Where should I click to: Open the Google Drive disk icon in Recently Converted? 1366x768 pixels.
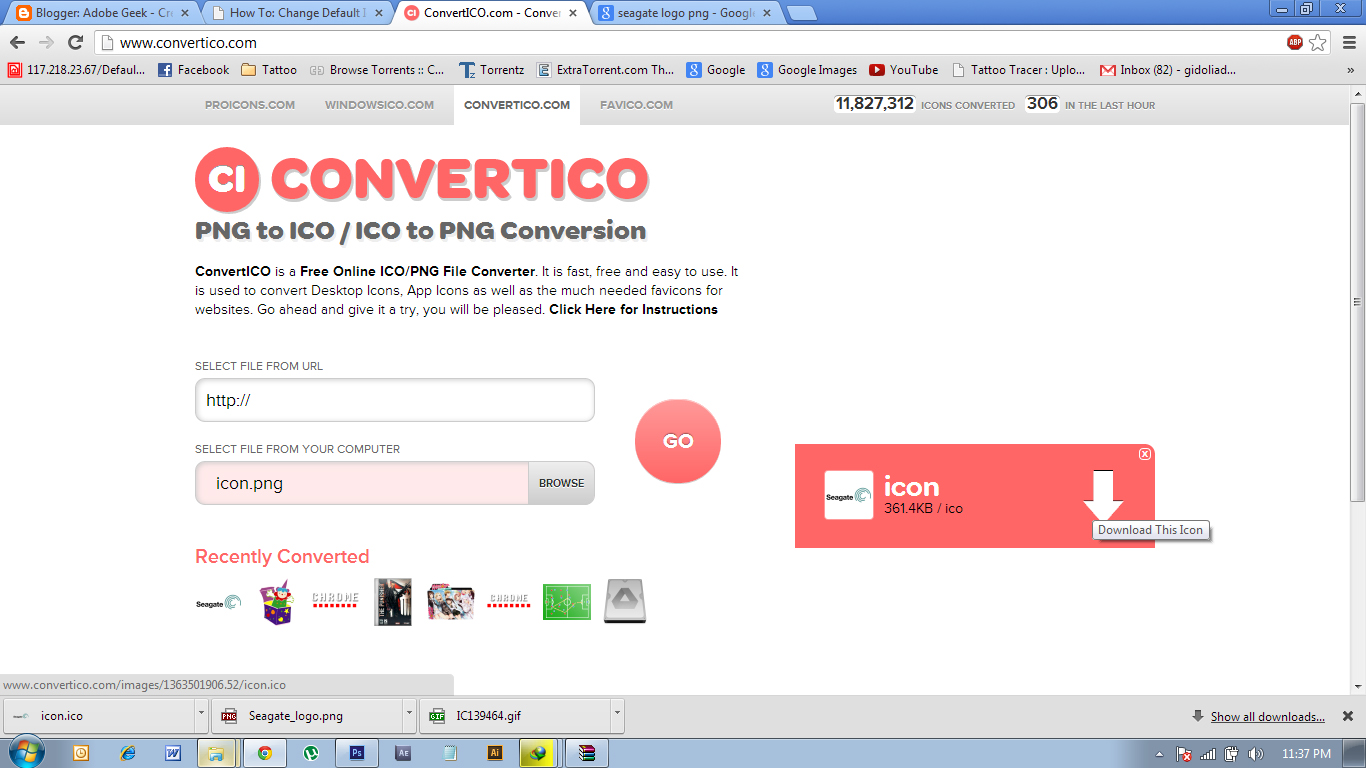[625, 601]
